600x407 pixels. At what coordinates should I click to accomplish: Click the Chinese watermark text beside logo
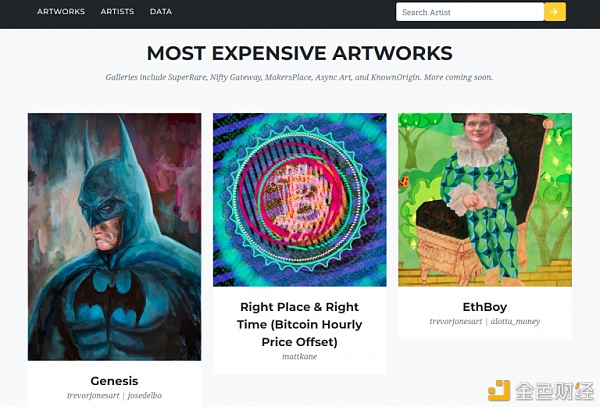click(554, 391)
